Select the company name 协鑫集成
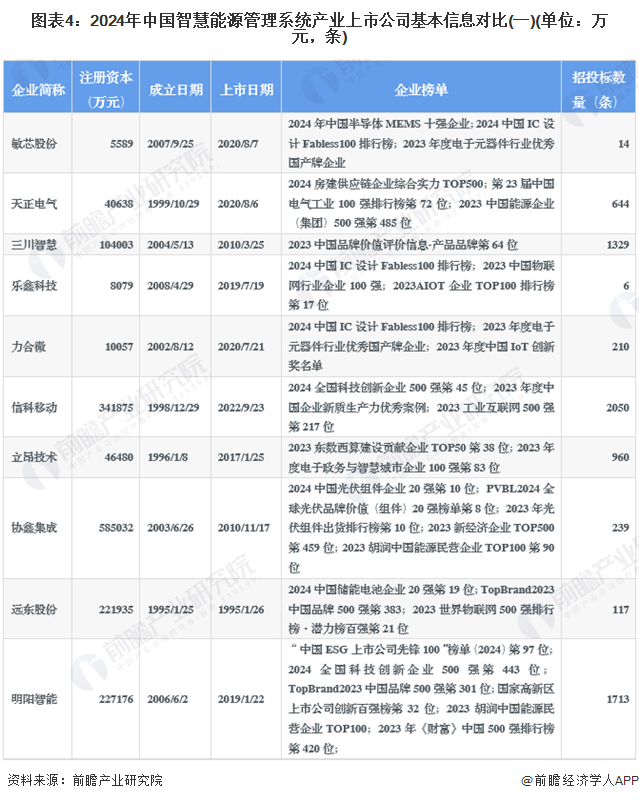This screenshot has height=801, width=639. tap(34, 528)
